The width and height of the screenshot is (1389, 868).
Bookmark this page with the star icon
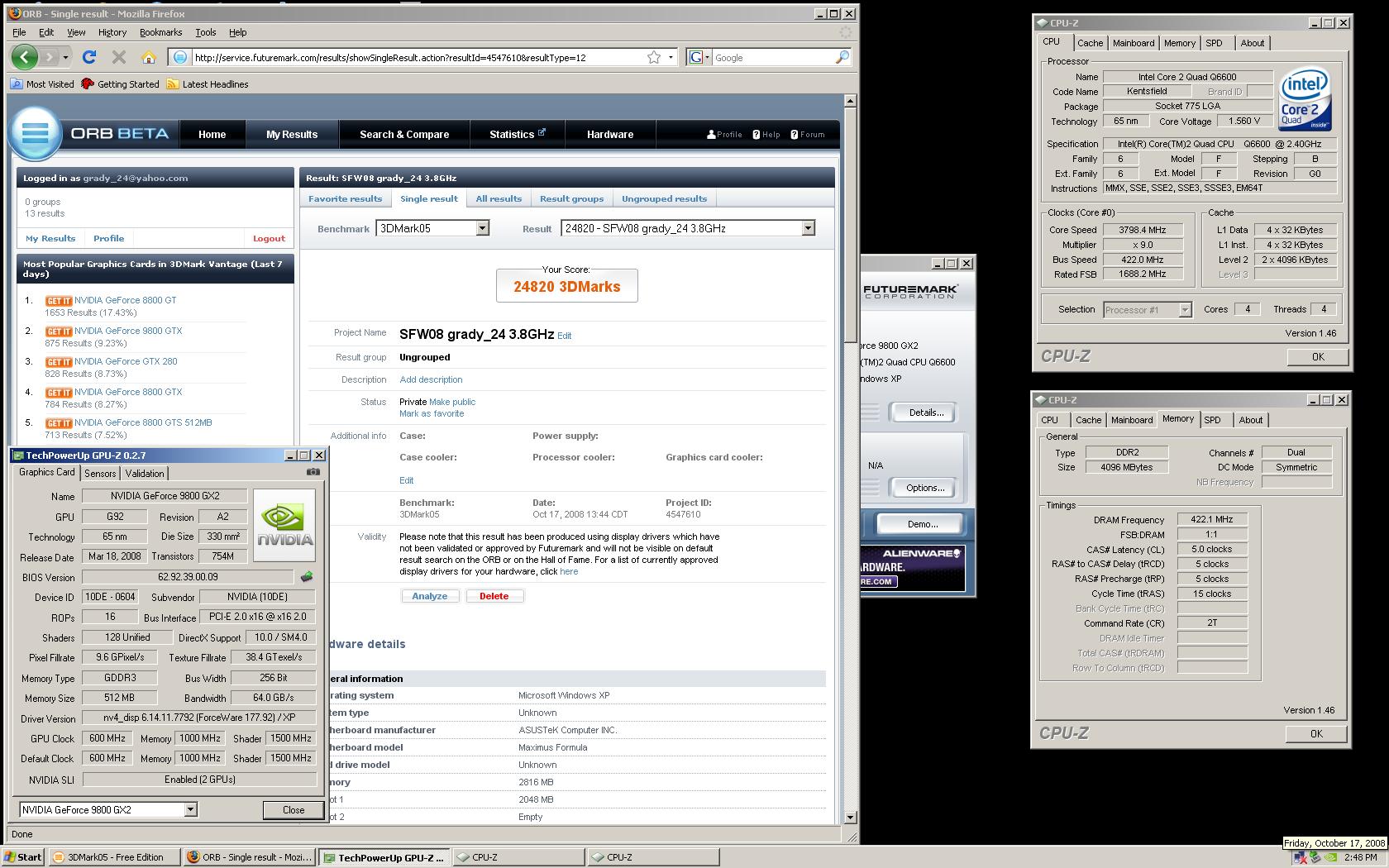tap(654, 57)
